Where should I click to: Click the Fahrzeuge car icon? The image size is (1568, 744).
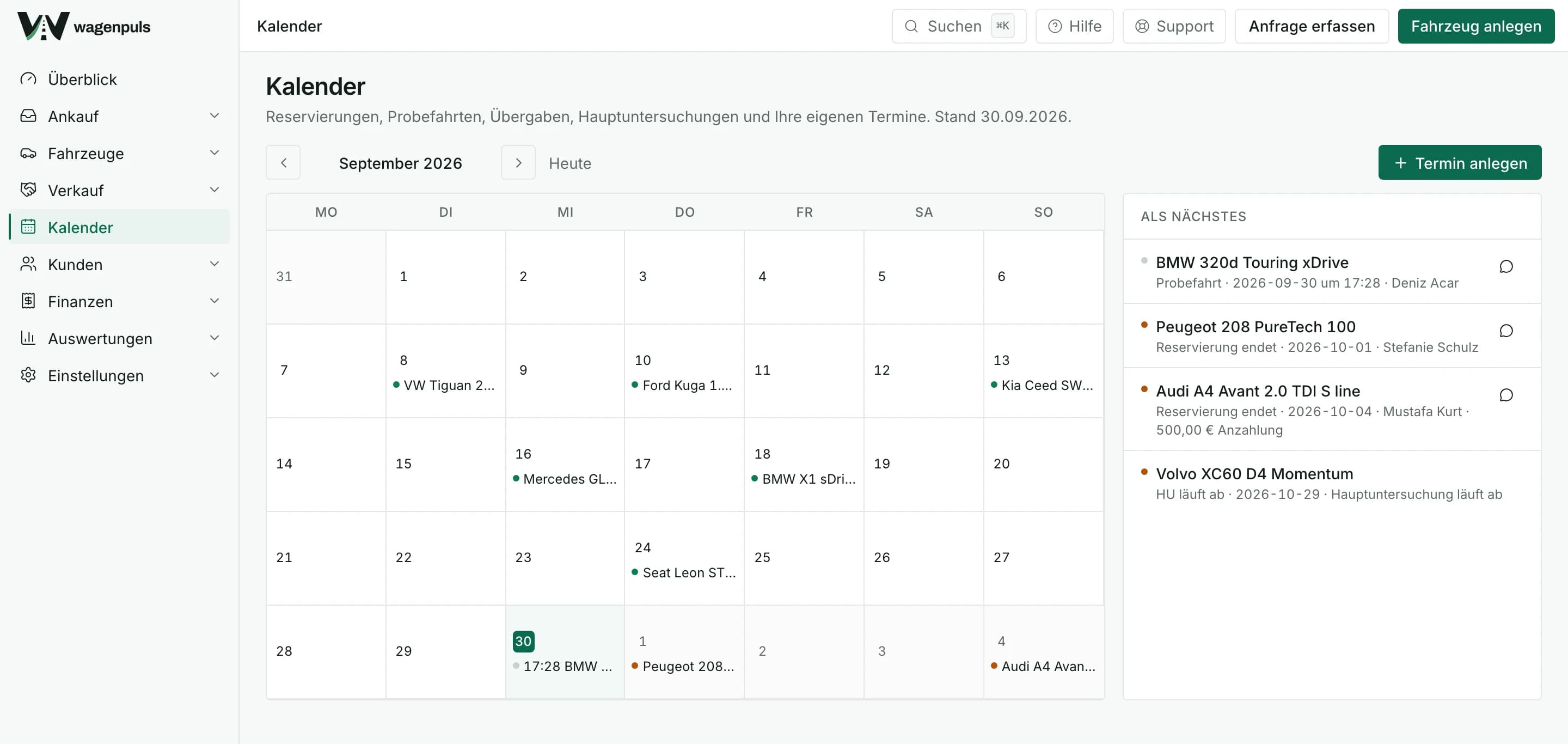tap(28, 153)
